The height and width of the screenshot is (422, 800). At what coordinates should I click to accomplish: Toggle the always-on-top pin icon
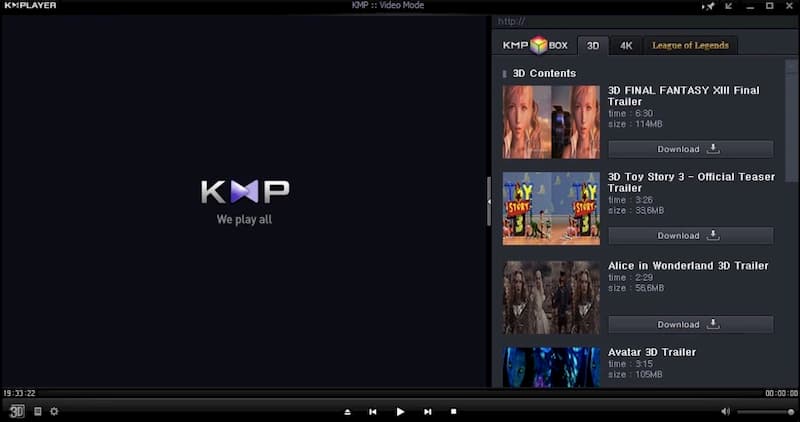coord(709,6)
